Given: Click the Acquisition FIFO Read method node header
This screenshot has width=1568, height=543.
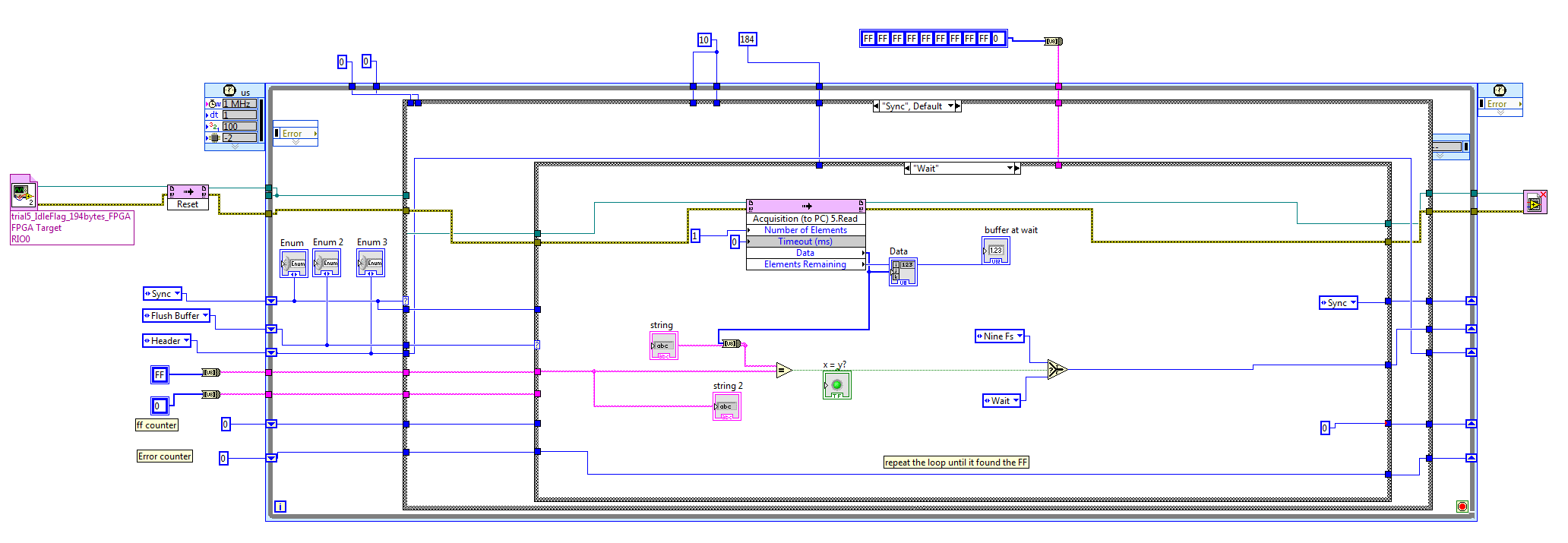Looking at the screenshot, I should coord(806,206).
